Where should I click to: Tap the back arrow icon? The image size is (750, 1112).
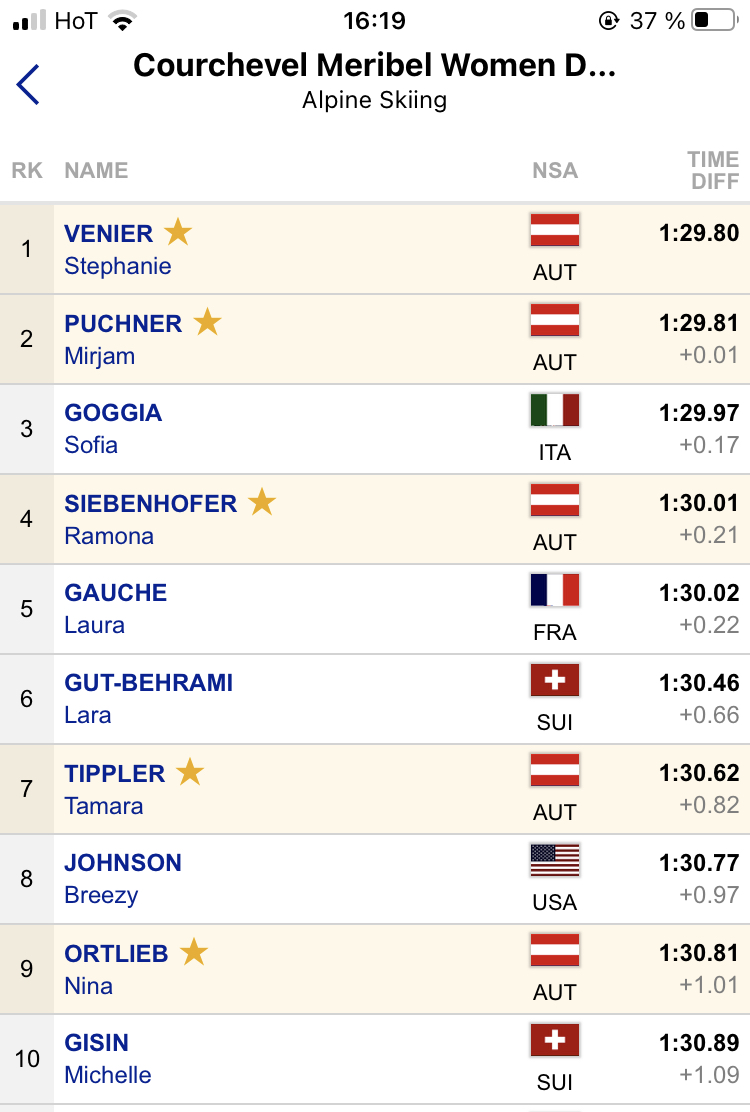click(x=28, y=84)
